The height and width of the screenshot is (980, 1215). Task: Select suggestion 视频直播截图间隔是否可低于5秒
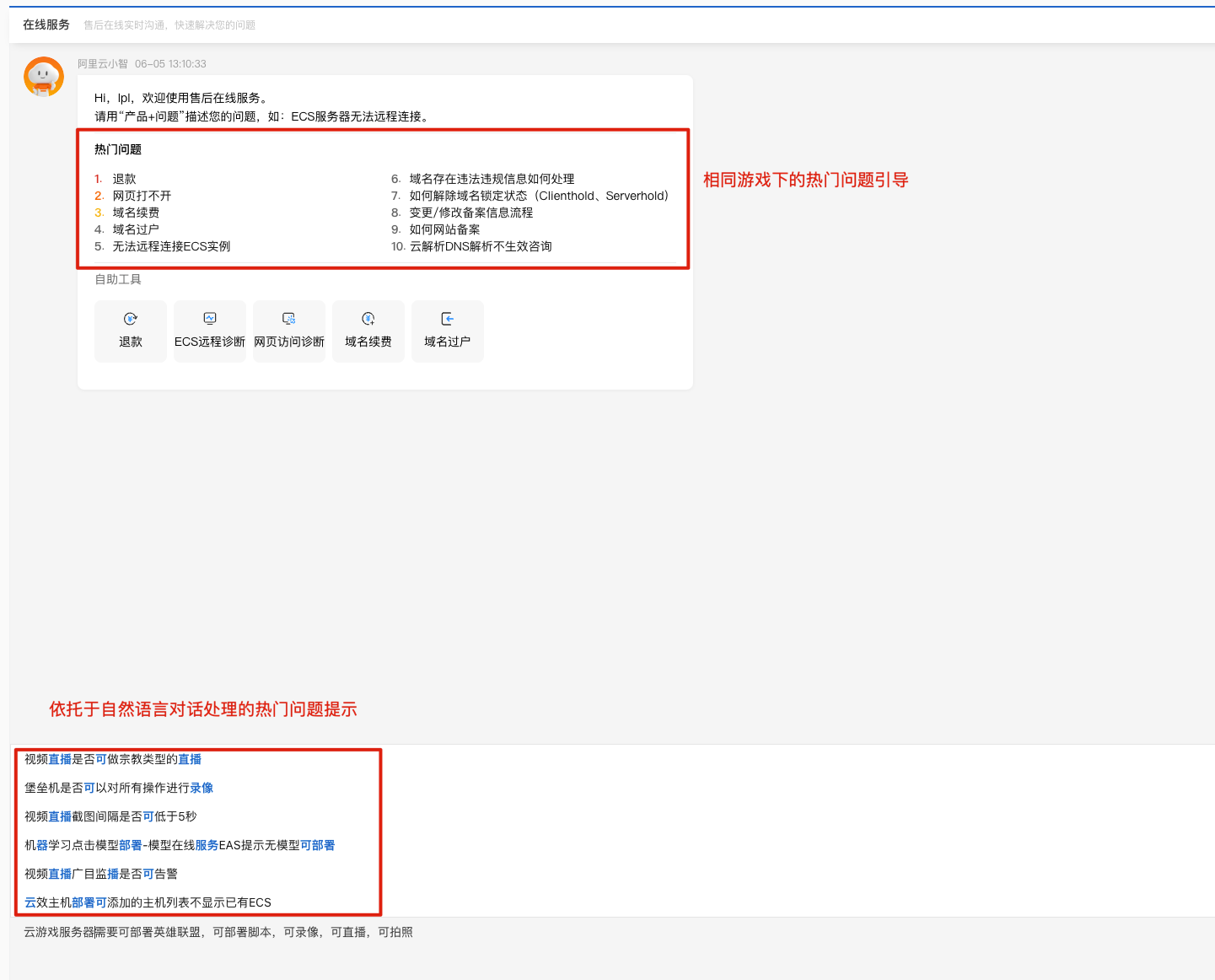[110, 816]
